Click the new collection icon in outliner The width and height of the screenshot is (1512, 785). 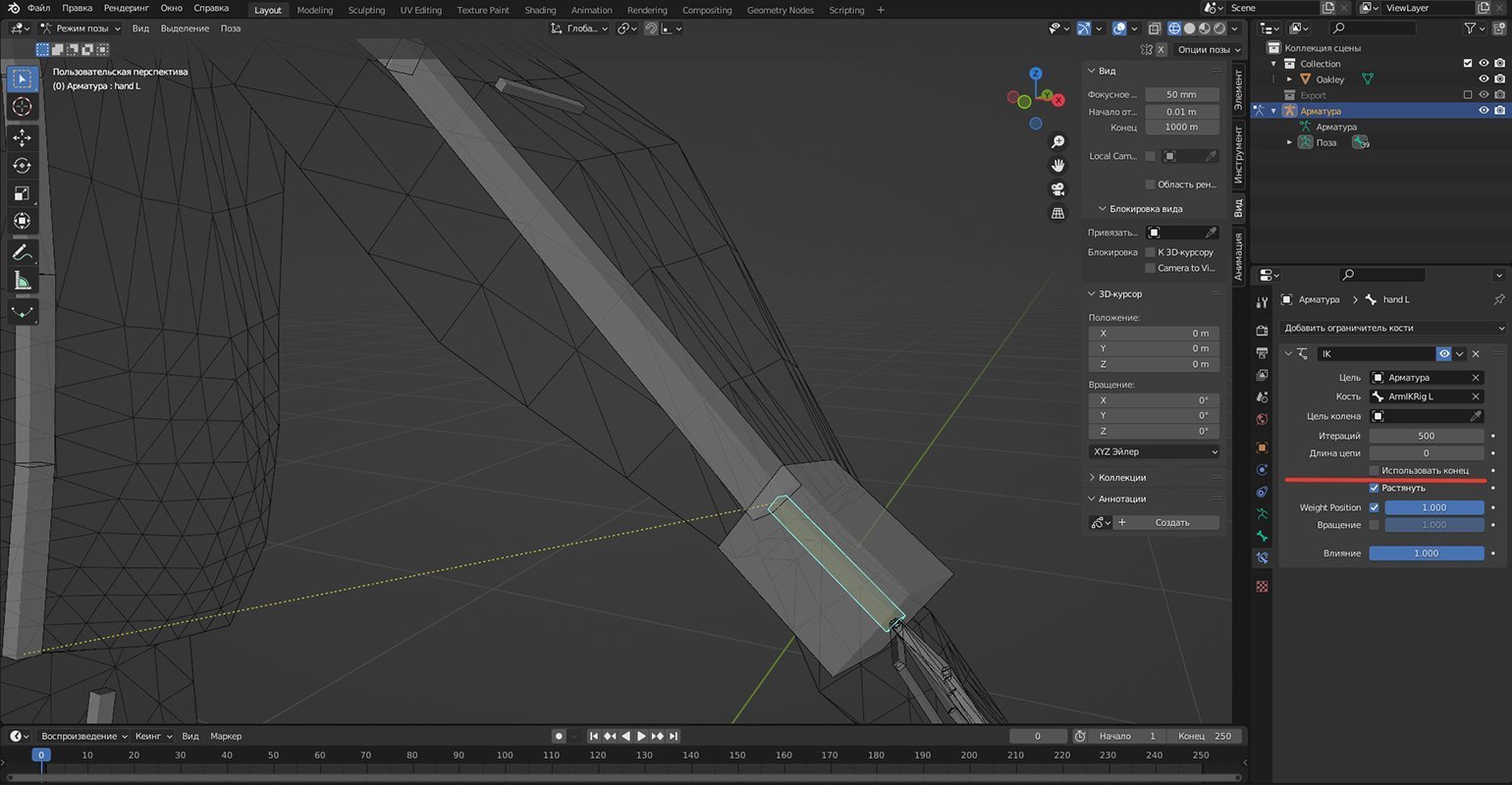pos(1498,28)
